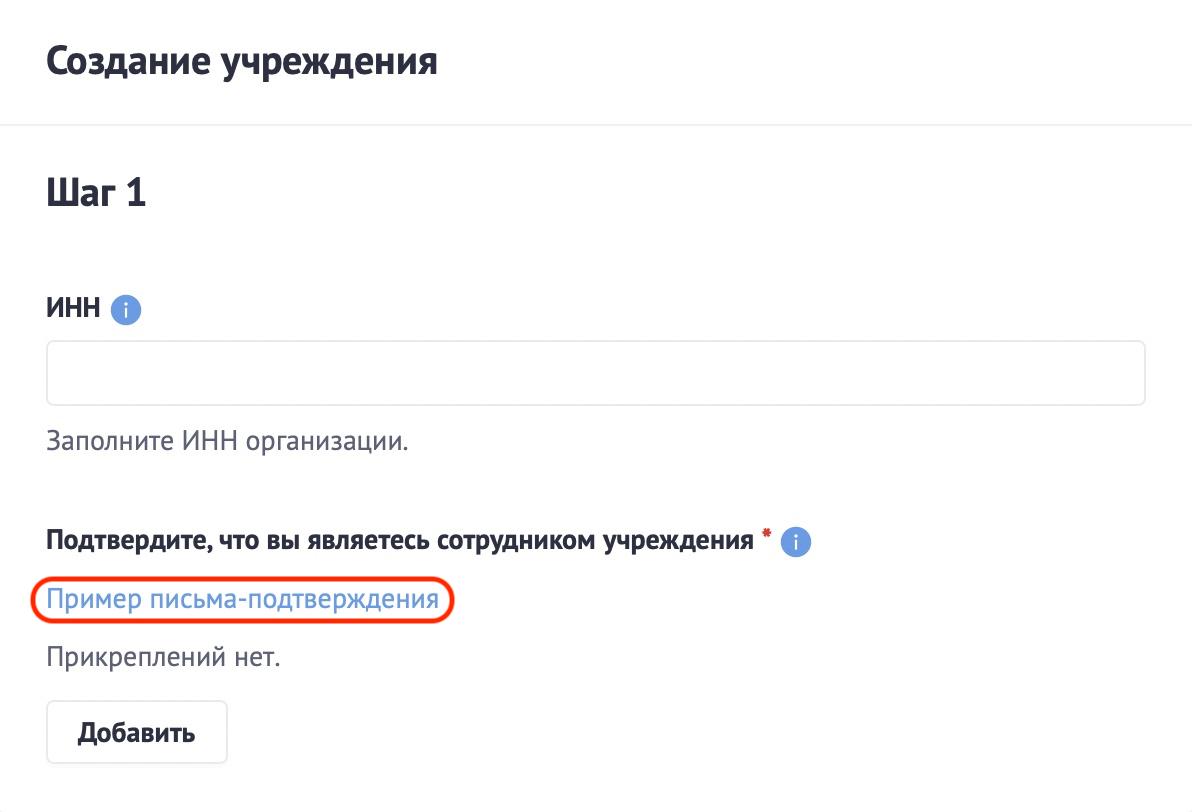Click the word Шаг in step heading
The width and height of the screenshot is (1192, 812).
point(78,192)
